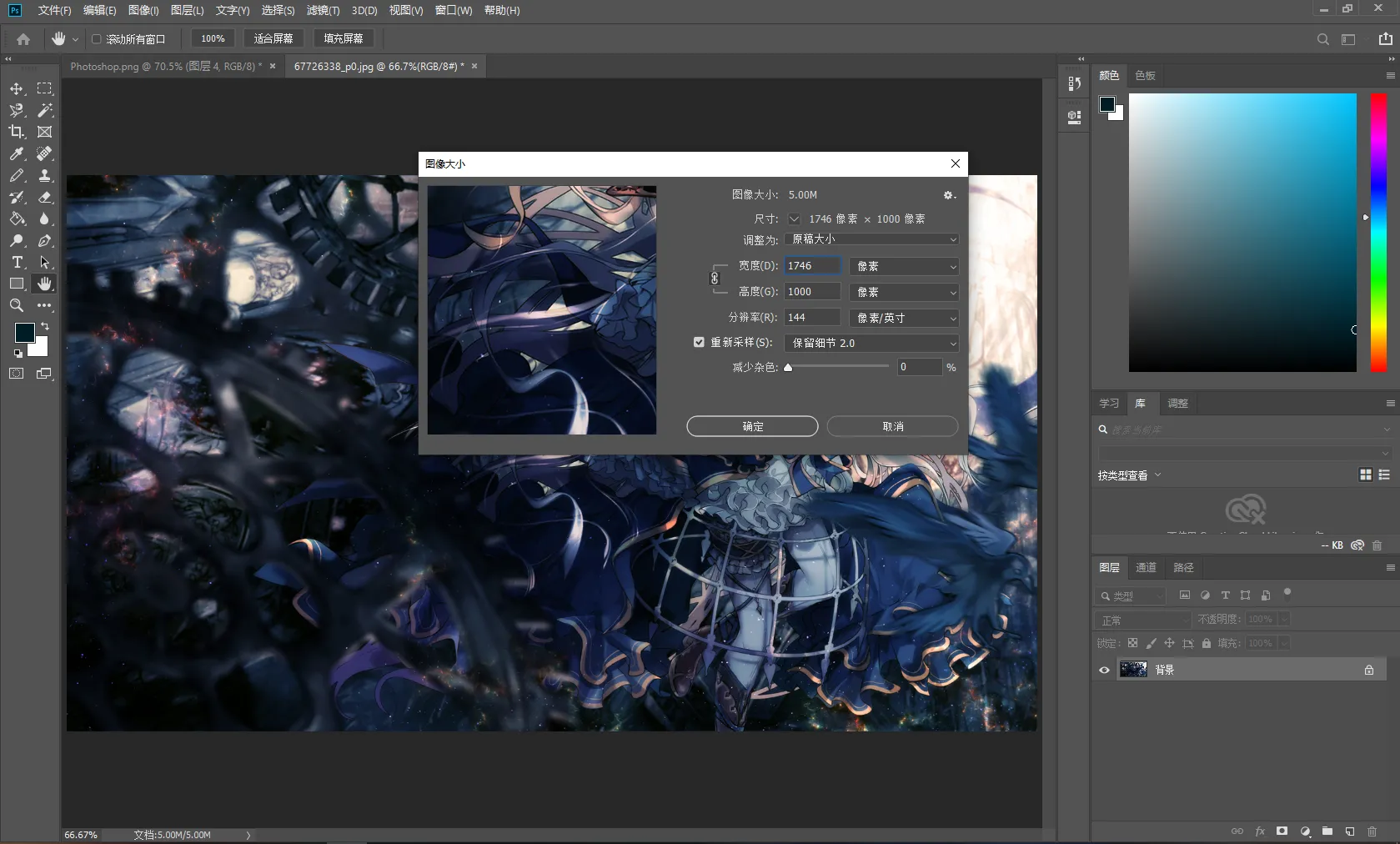Switch to the 通道 channels tab
Screen dimensions: 1400x844
pos(1146,567)
